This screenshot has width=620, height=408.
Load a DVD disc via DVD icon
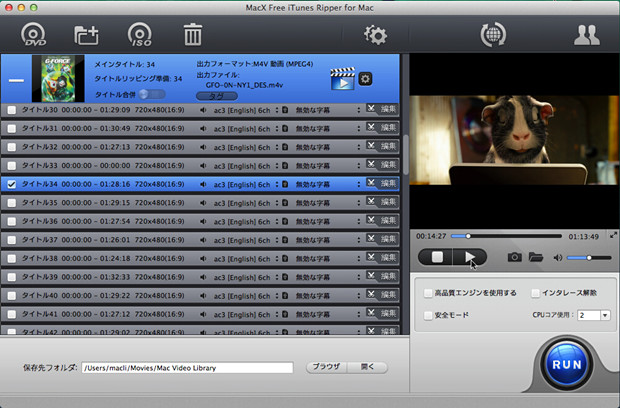point(33,35)
